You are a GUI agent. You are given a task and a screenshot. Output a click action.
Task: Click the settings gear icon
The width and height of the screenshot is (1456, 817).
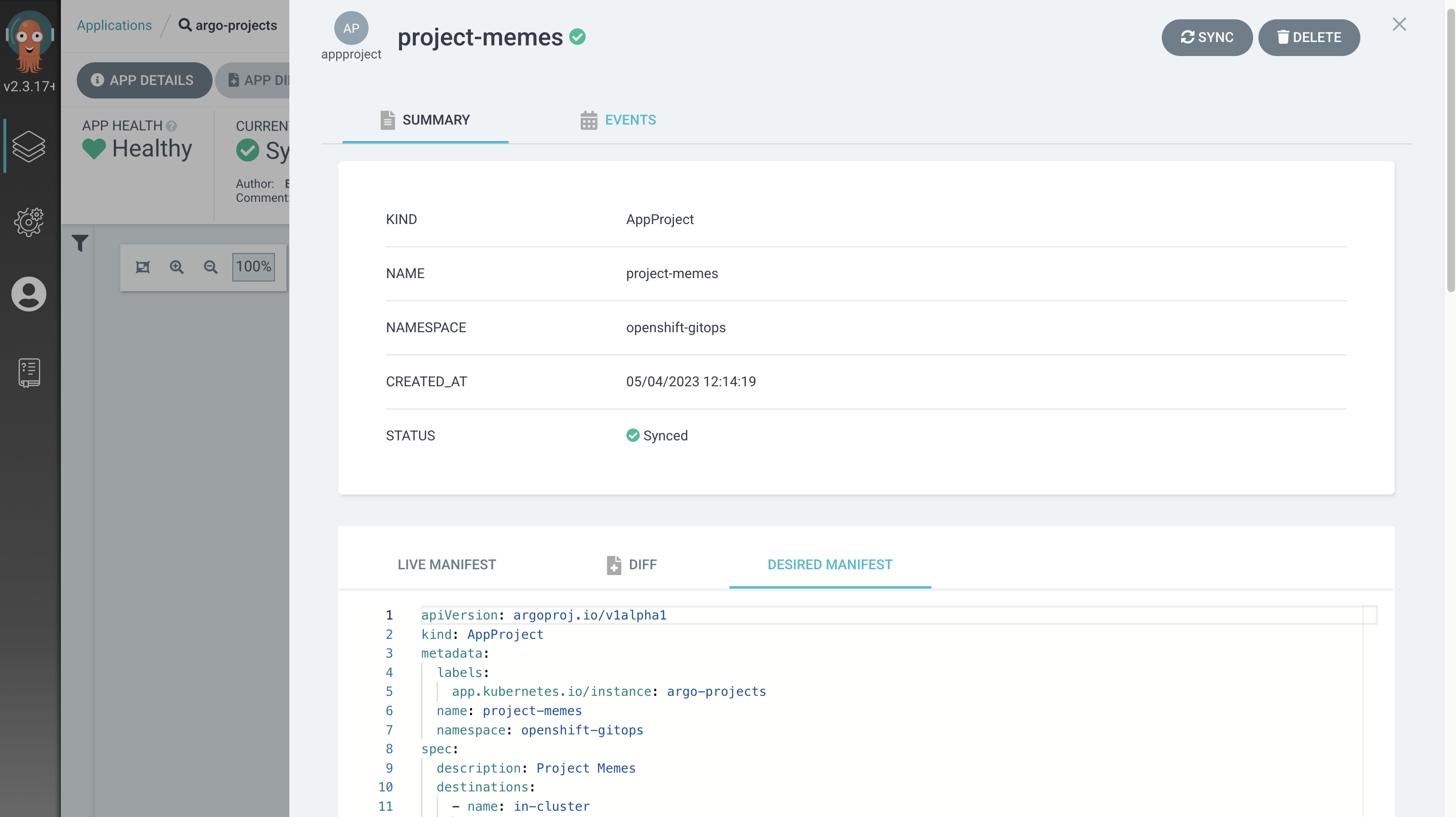29,221
